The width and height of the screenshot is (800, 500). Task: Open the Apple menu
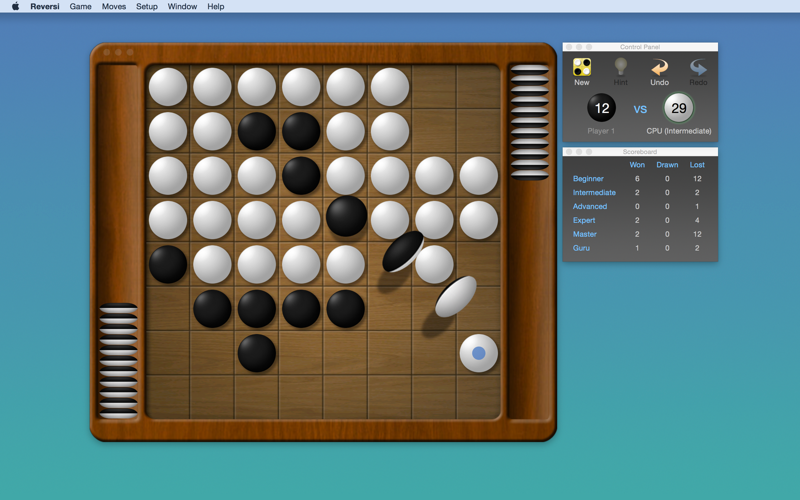15,6
